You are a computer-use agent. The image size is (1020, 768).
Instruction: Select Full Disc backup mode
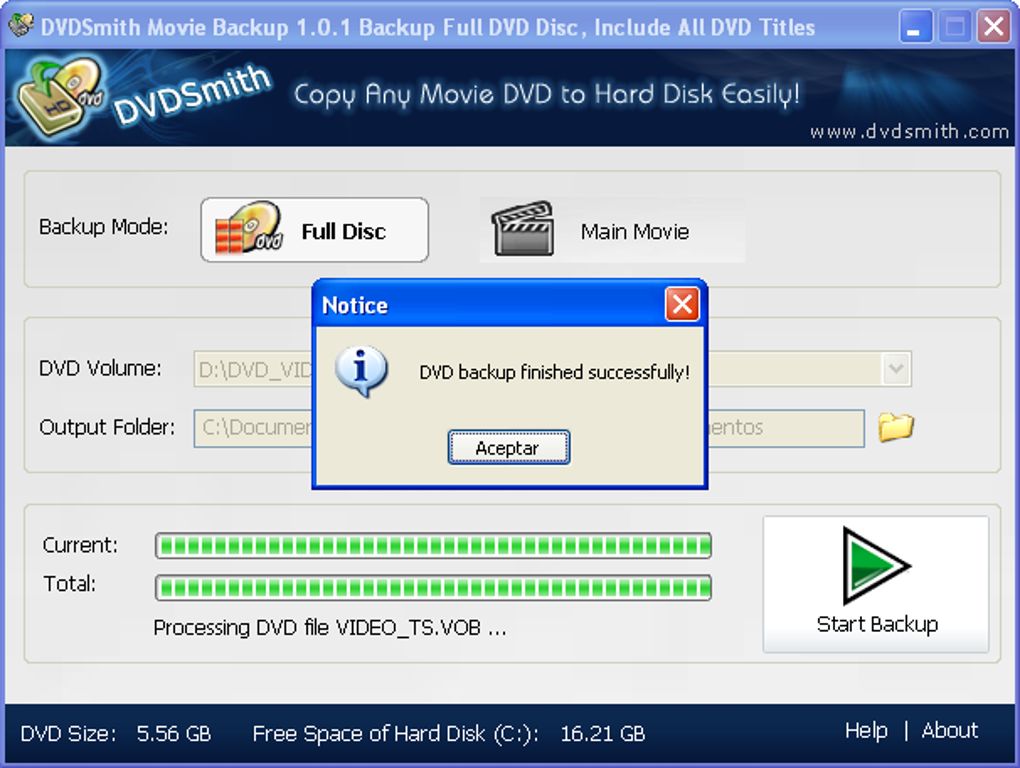click(x=314, y=230)
